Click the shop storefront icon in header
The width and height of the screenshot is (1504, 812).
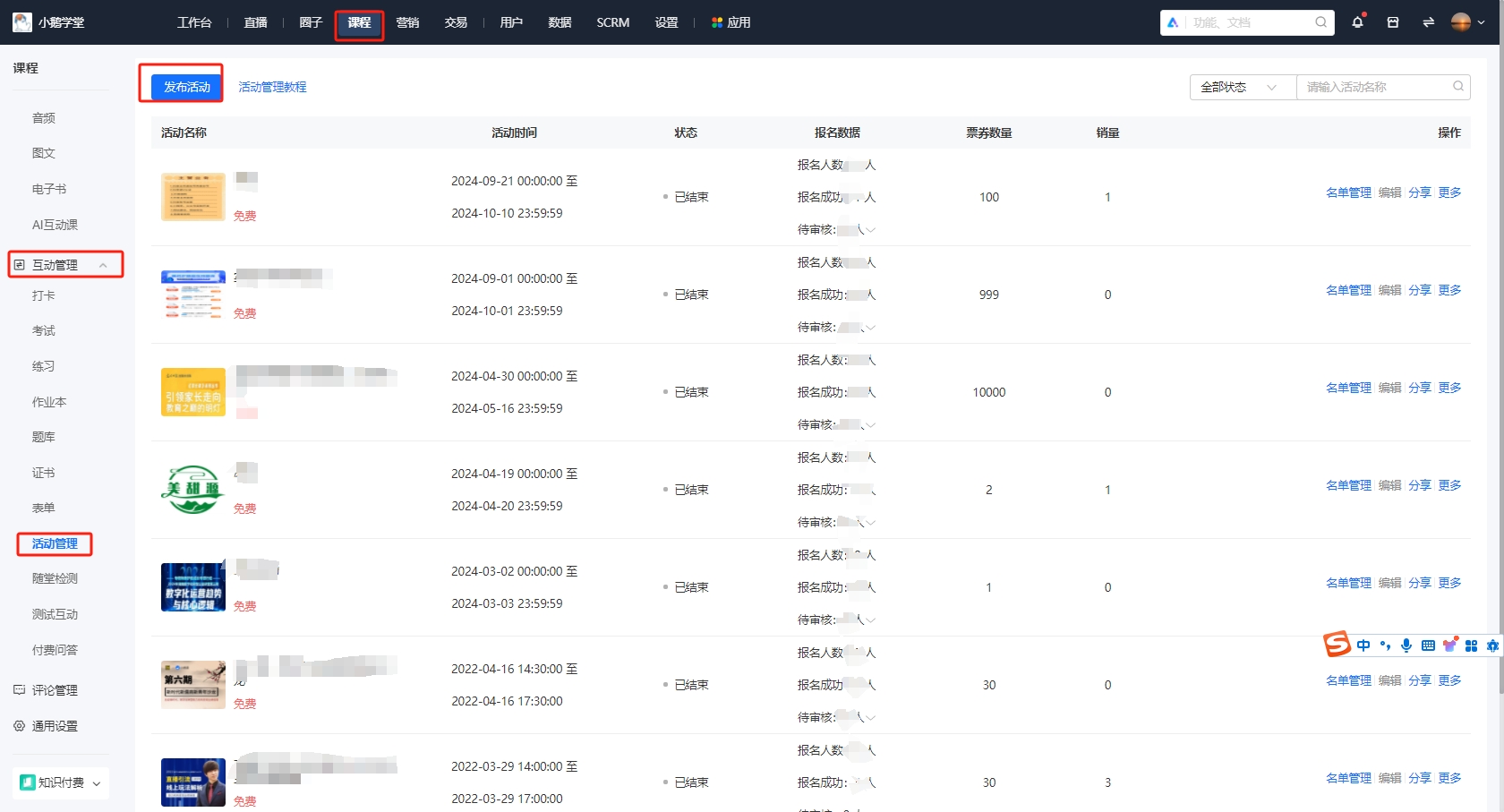(x=1393, y=22)
